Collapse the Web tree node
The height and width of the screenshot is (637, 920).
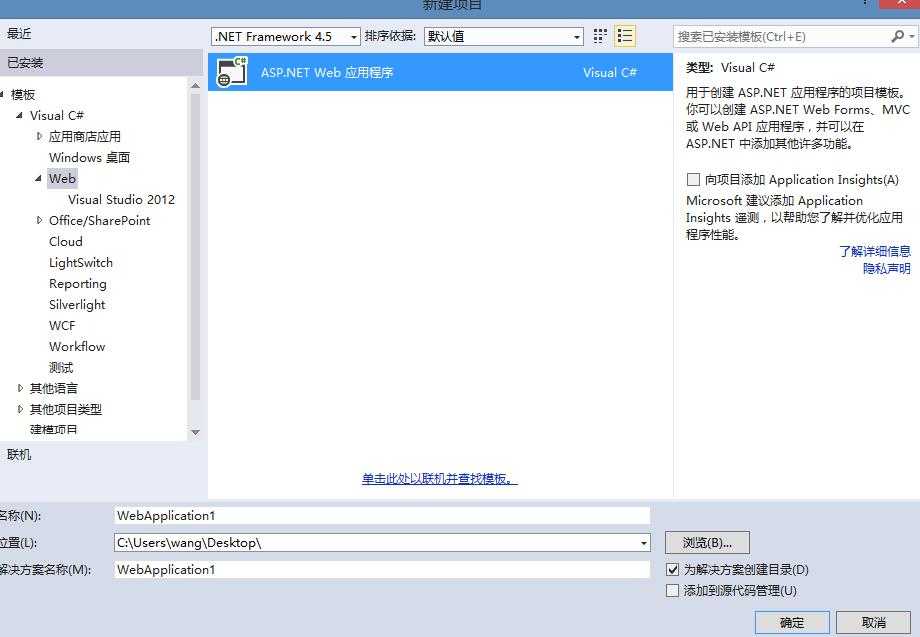tap(38, 178)
